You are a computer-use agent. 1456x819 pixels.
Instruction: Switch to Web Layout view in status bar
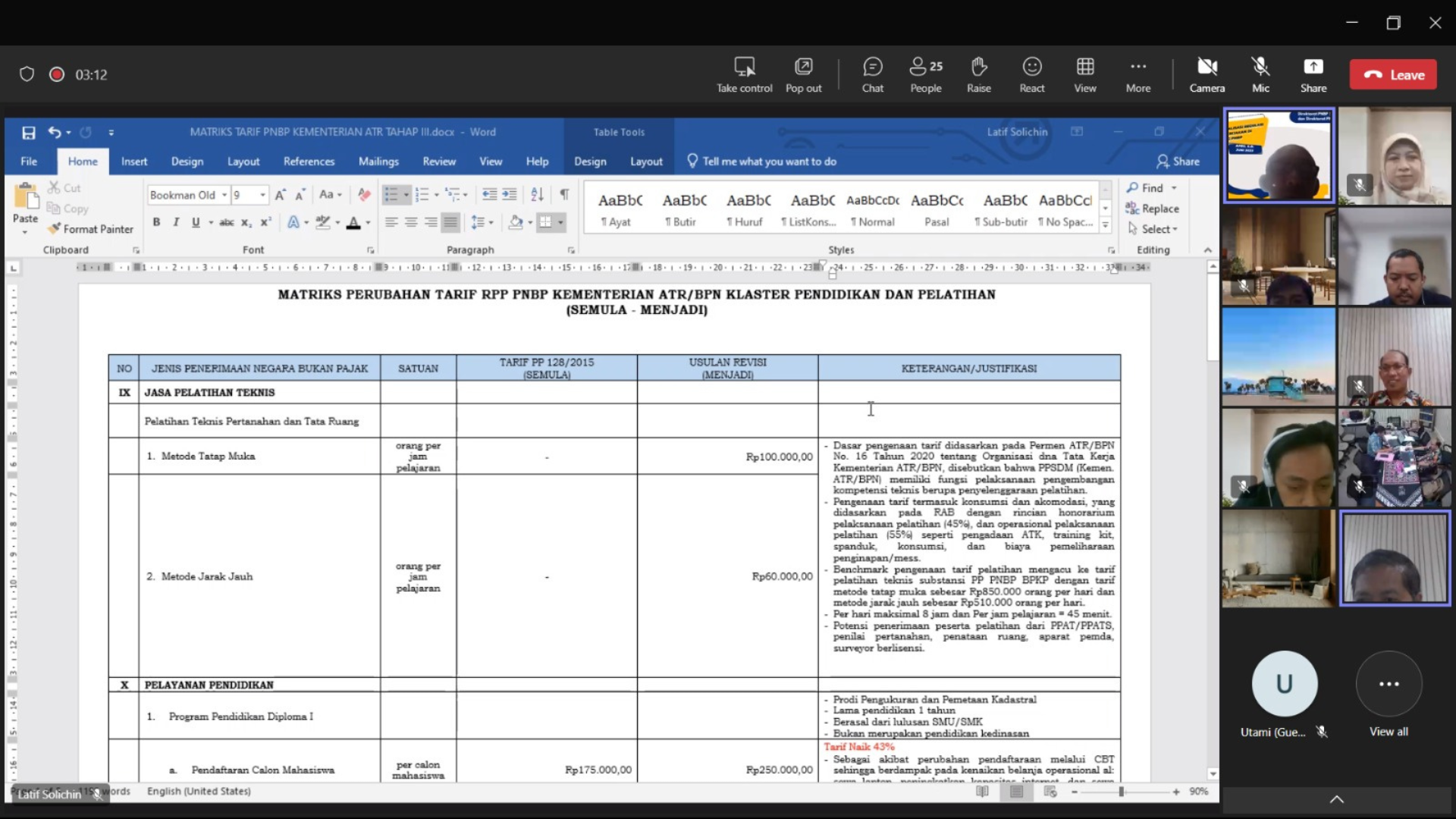[1050, 792]
